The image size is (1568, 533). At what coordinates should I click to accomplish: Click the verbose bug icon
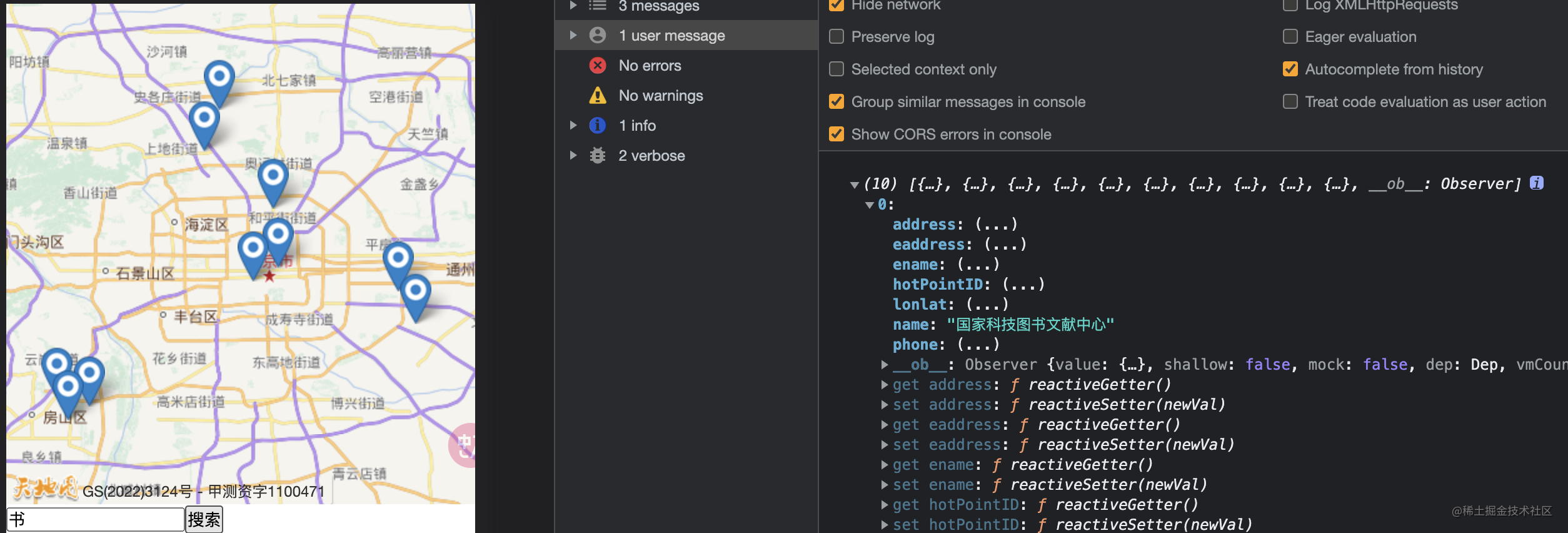point(598,156)
